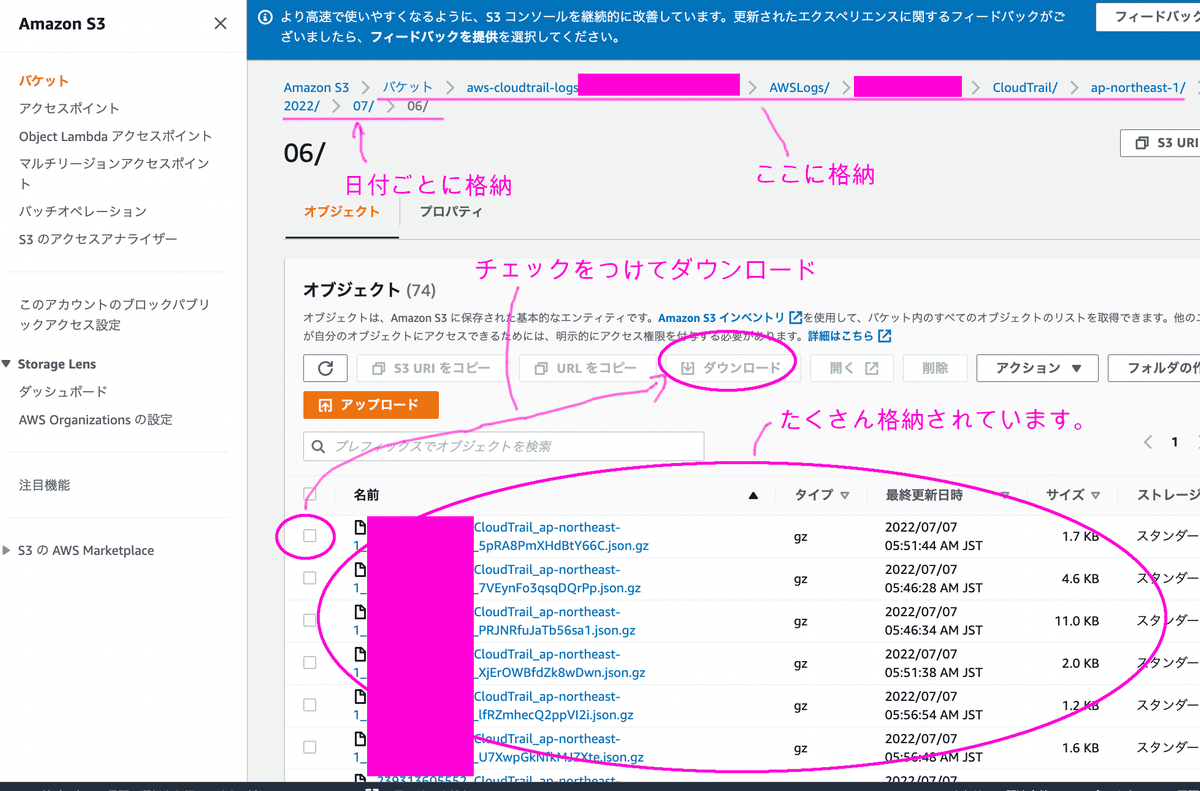Open the 詳細はこちら link

pyautogui.click(x=849, y=336)
